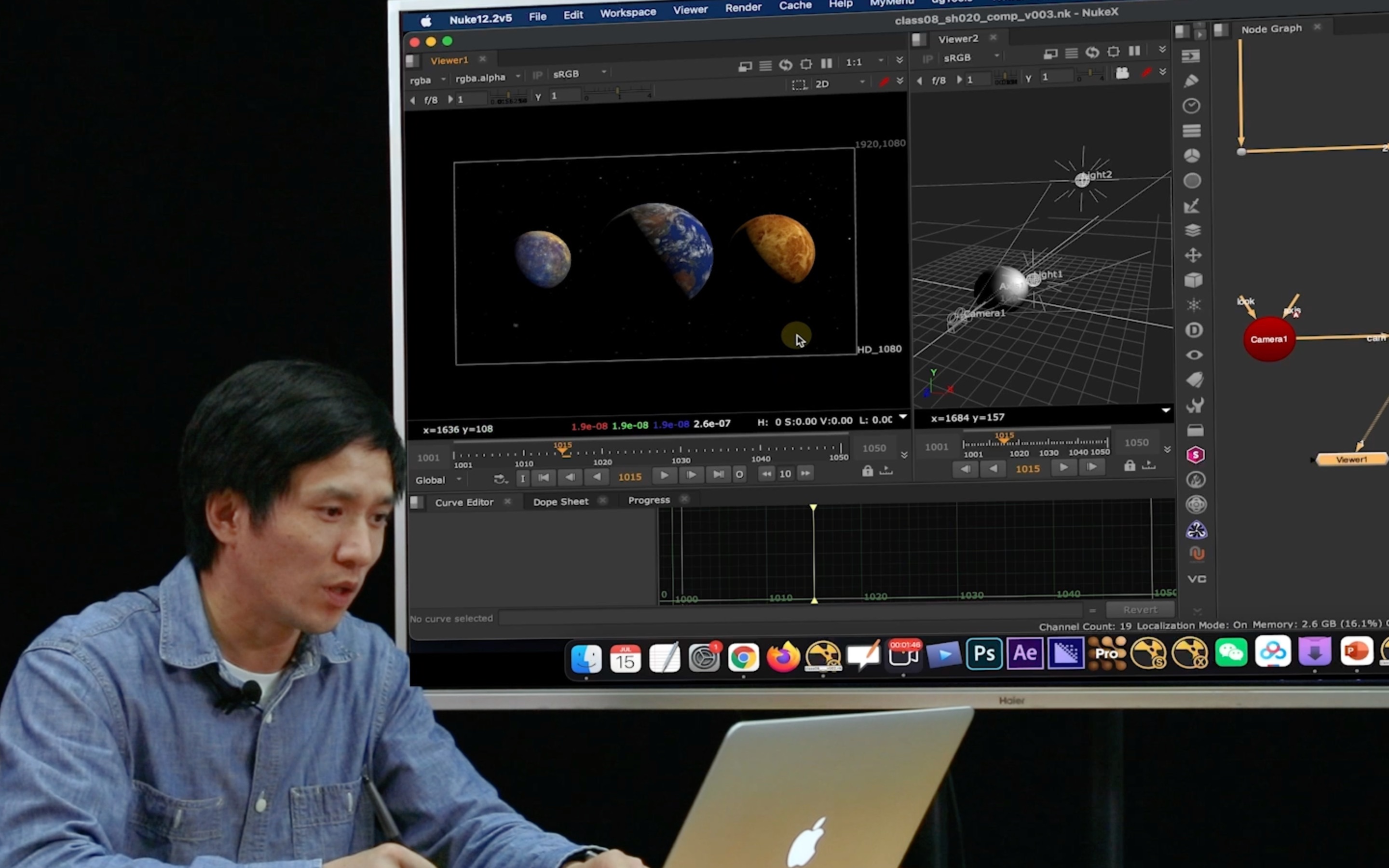
Task: Switch to the Dope Sheet tab
Action: click(560, 502)
